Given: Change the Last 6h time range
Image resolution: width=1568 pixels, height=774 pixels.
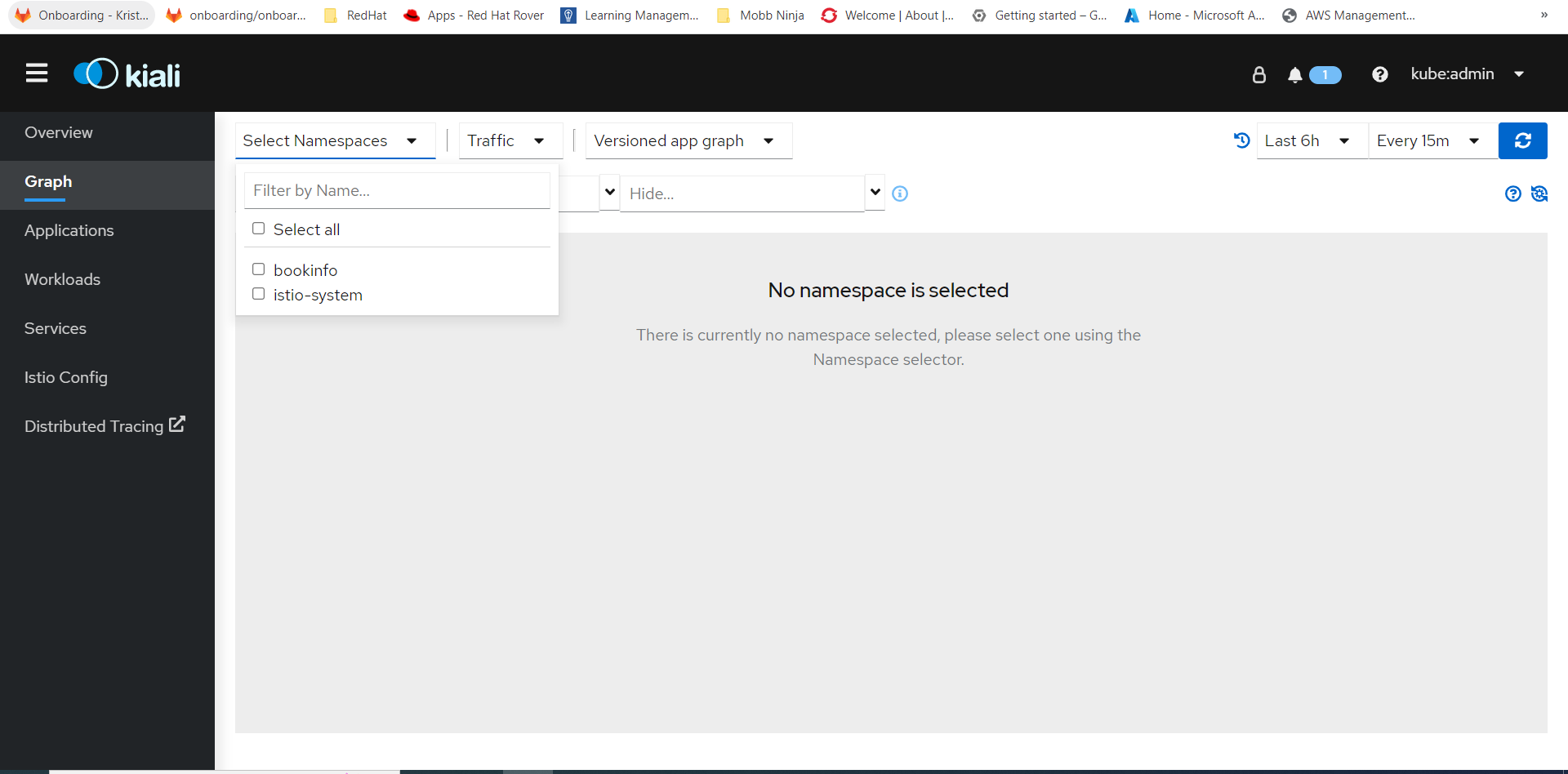Looking at the screenshot, I should pyautogui.click(x=1307, y=140).
